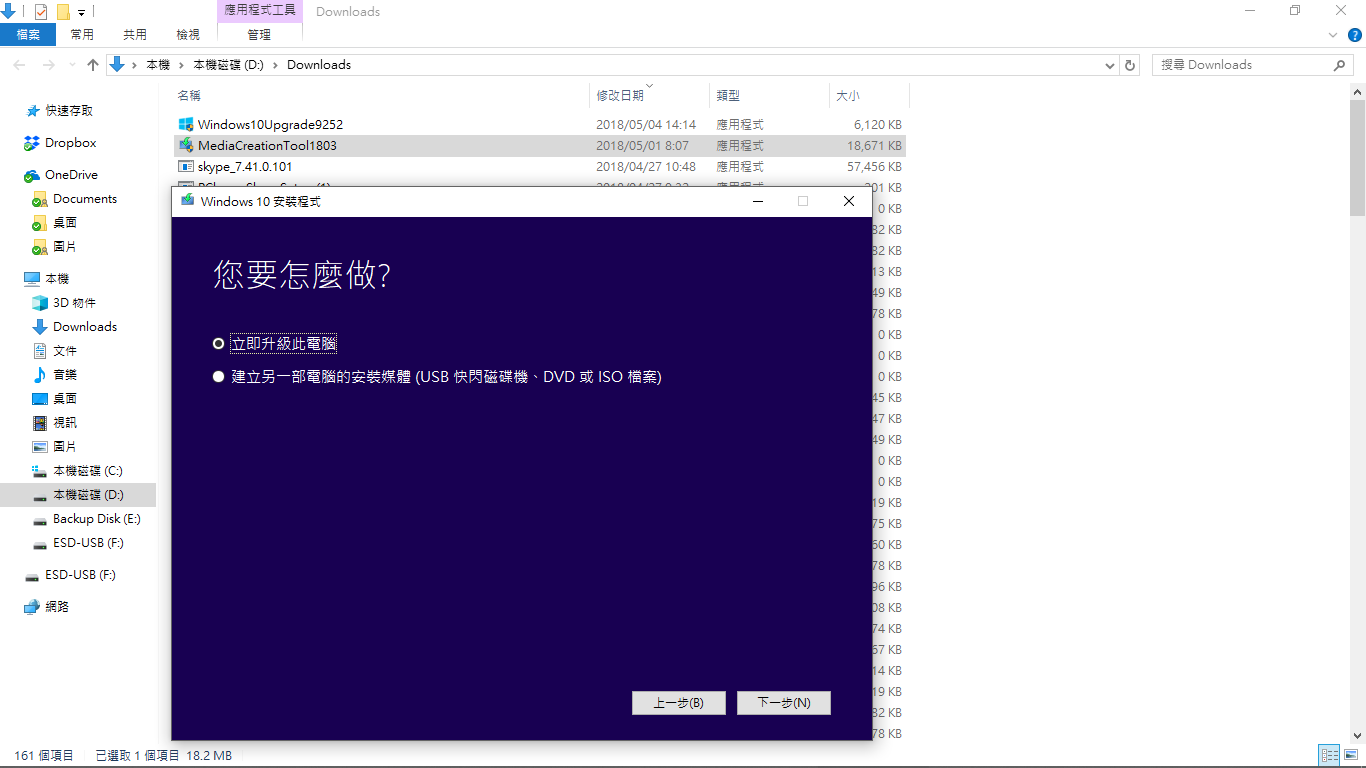Click the properties icon in quick access toolbar
This screenshot has width=1366, height=768.
pyautogui.click(x=40, y=12)
